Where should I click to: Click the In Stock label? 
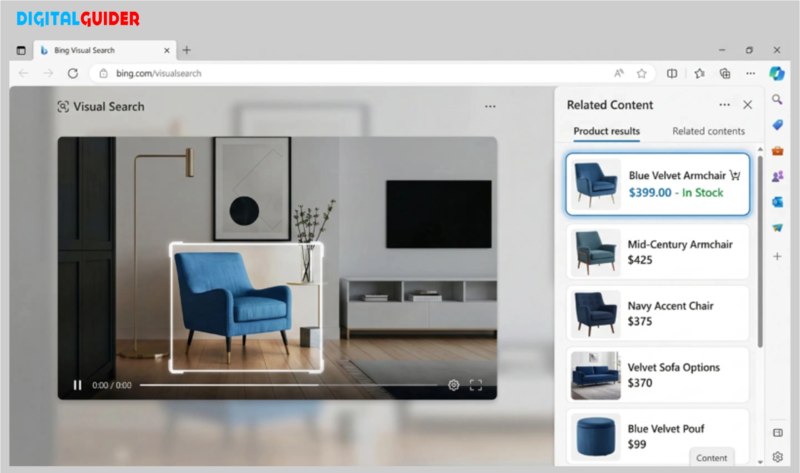(x=703, y=192)
